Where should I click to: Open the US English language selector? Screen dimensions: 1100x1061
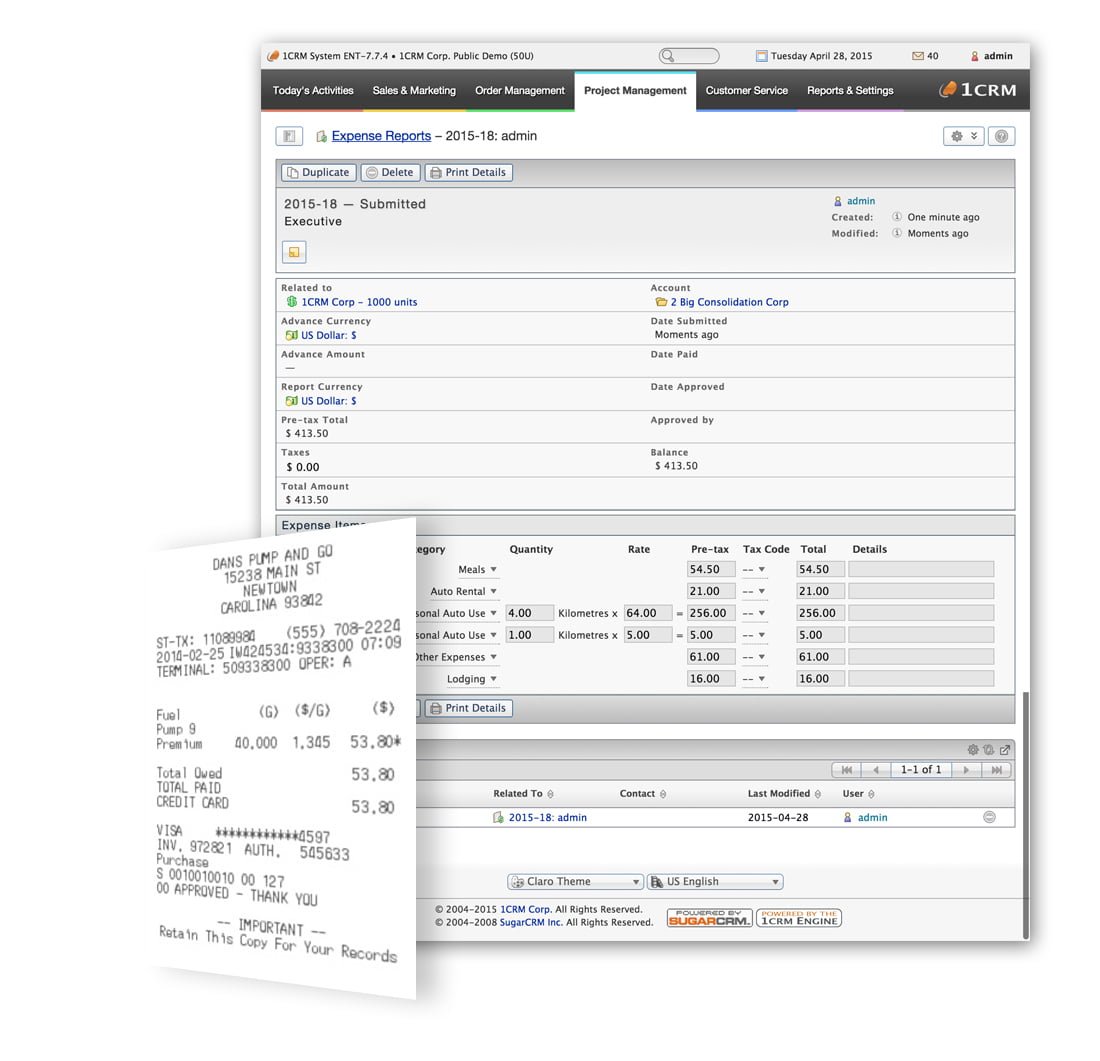715,881
